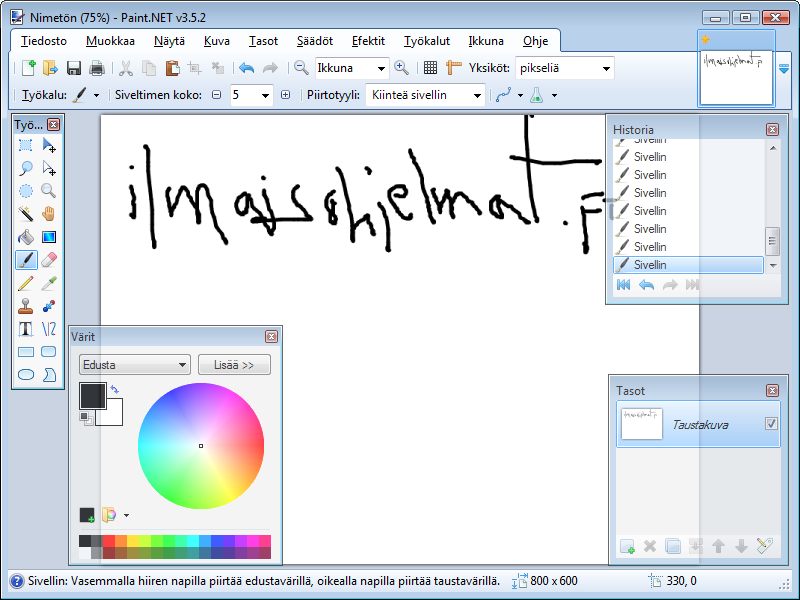Image resolution: width=800 pixels, height=600 pixels.
Task: Select the Freeform Shape tool
Action: 49,374
